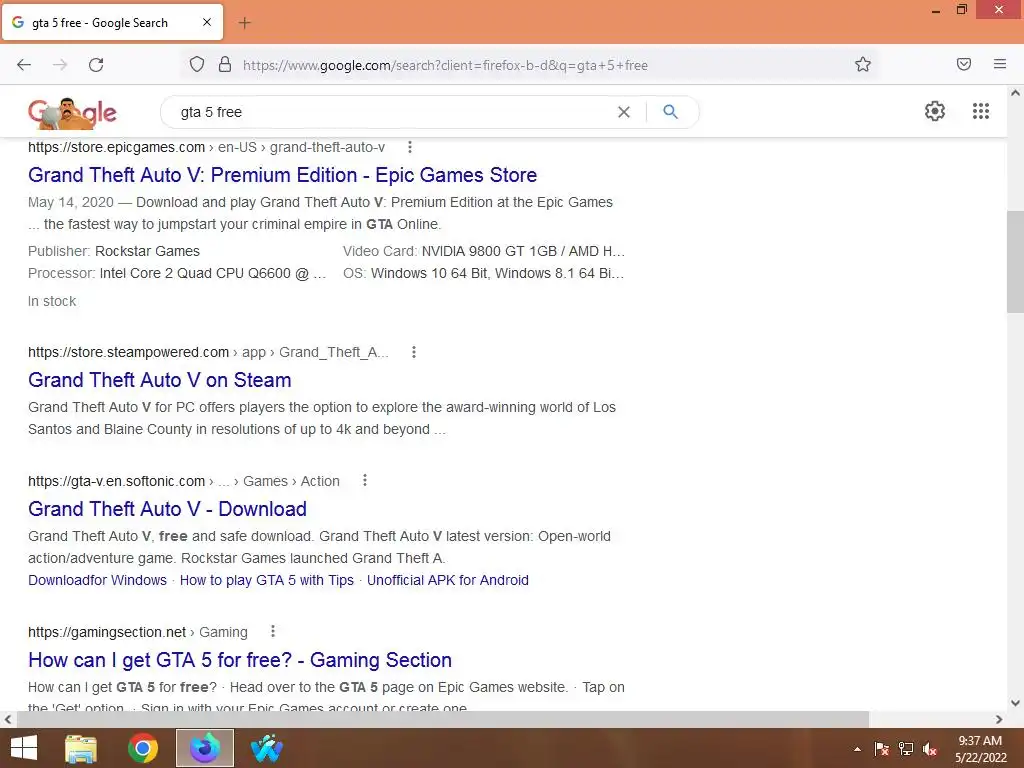The width and height of the screenshot is (1024, 768).
Task: Open How can I get GTA 5 for free
Action: [x=240, y=660]
